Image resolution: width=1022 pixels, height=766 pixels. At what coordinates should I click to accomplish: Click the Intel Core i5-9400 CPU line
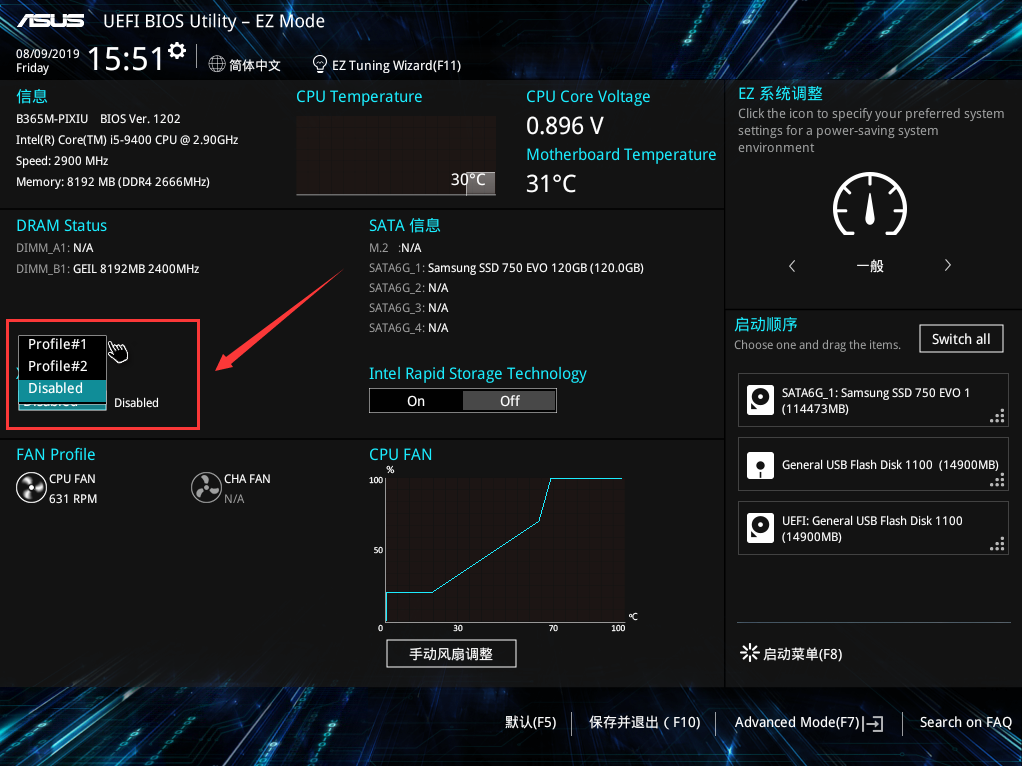pos(127,140)
